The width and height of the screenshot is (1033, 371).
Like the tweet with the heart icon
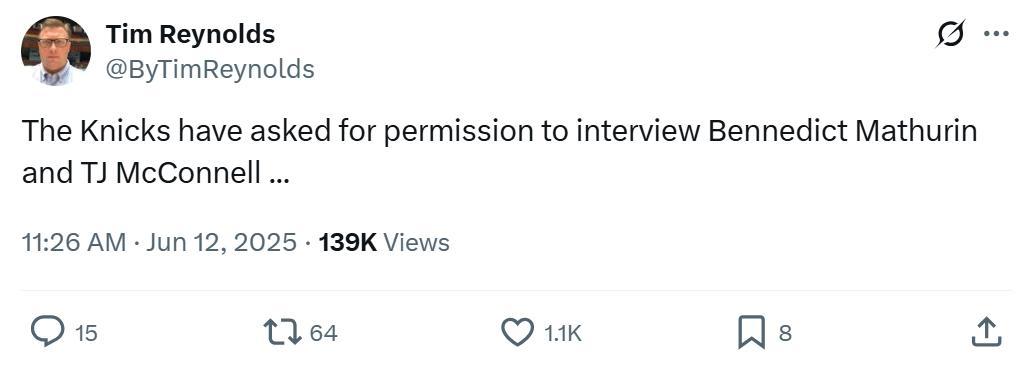pos(517,332)
